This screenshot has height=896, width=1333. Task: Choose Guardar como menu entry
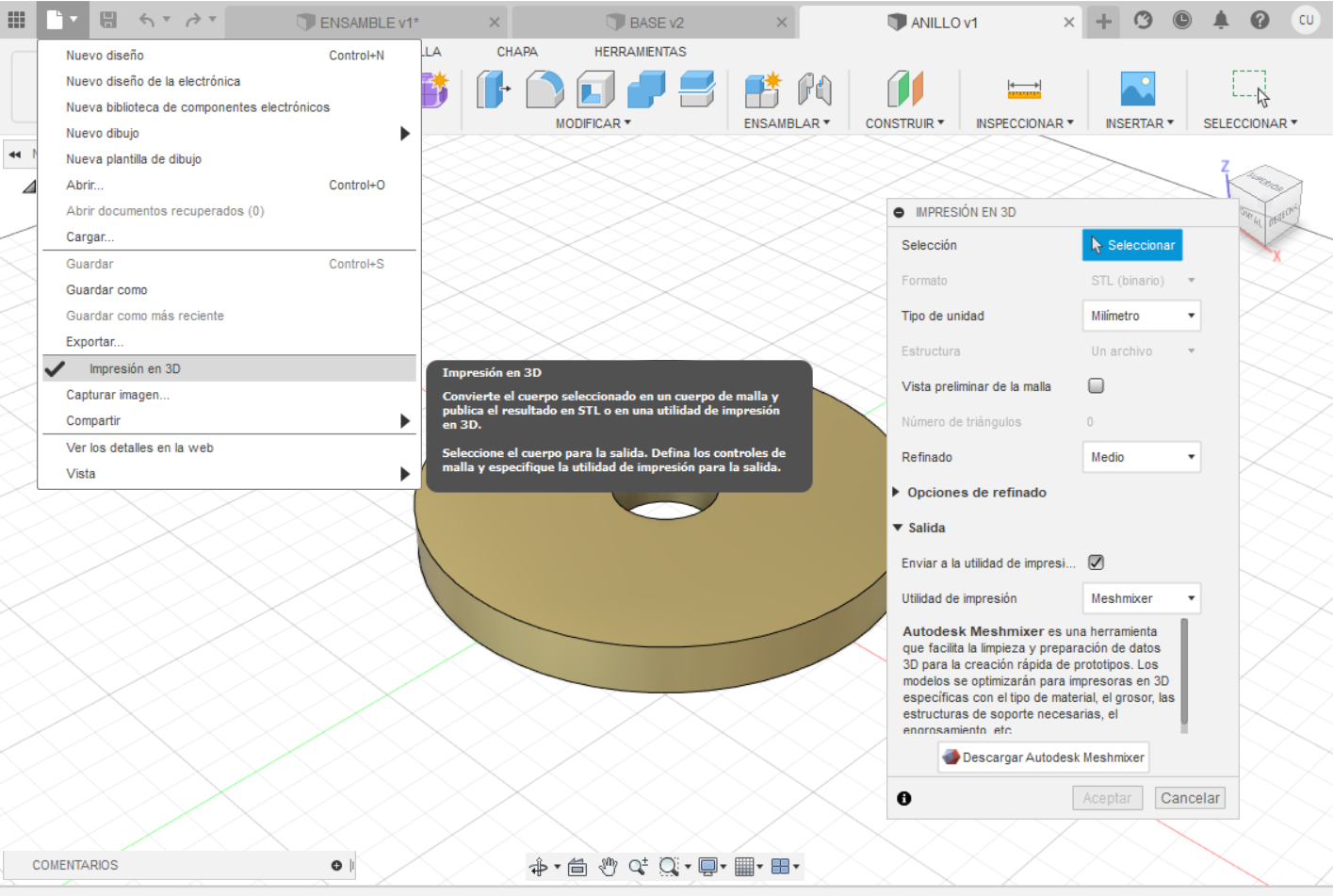229,290
